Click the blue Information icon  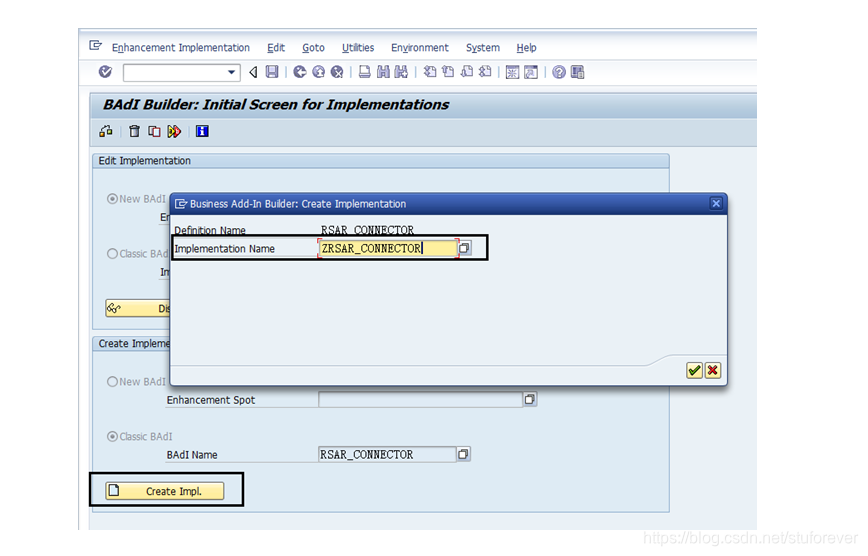click(202, 131)
